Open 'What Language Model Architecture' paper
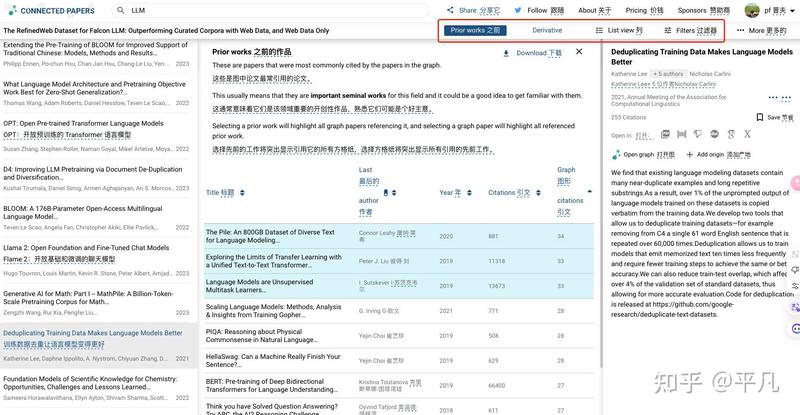The image size is (800, 415). (94, 88)
